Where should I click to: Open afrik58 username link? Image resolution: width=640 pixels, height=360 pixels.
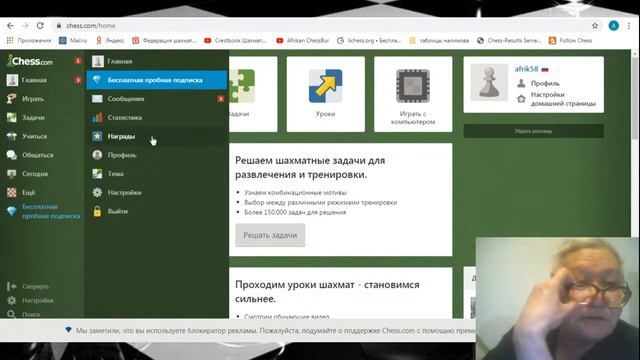526,69
